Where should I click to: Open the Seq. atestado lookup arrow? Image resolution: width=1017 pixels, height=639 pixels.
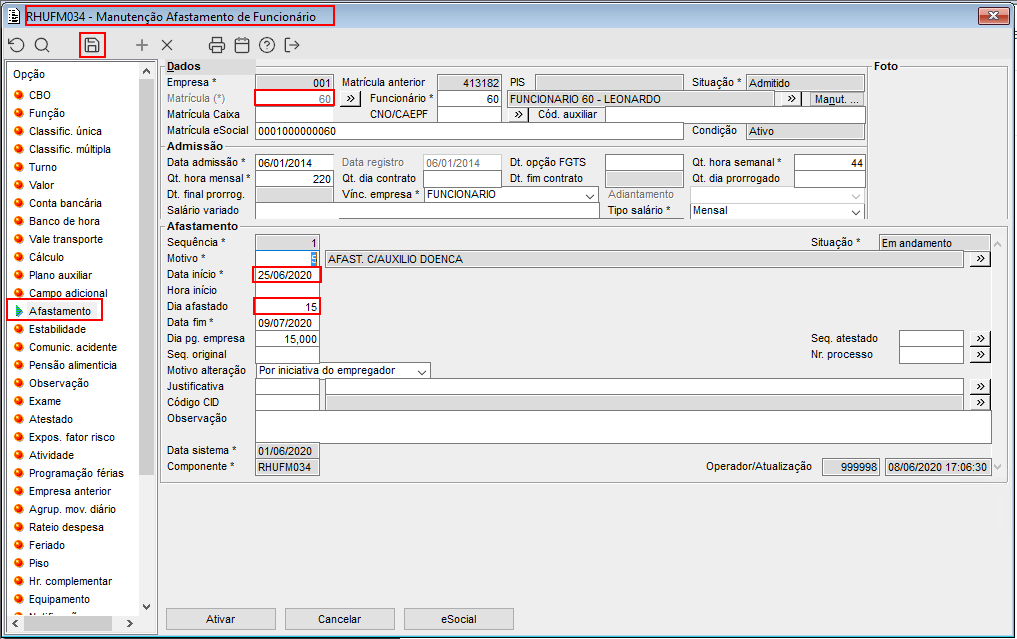980,338
